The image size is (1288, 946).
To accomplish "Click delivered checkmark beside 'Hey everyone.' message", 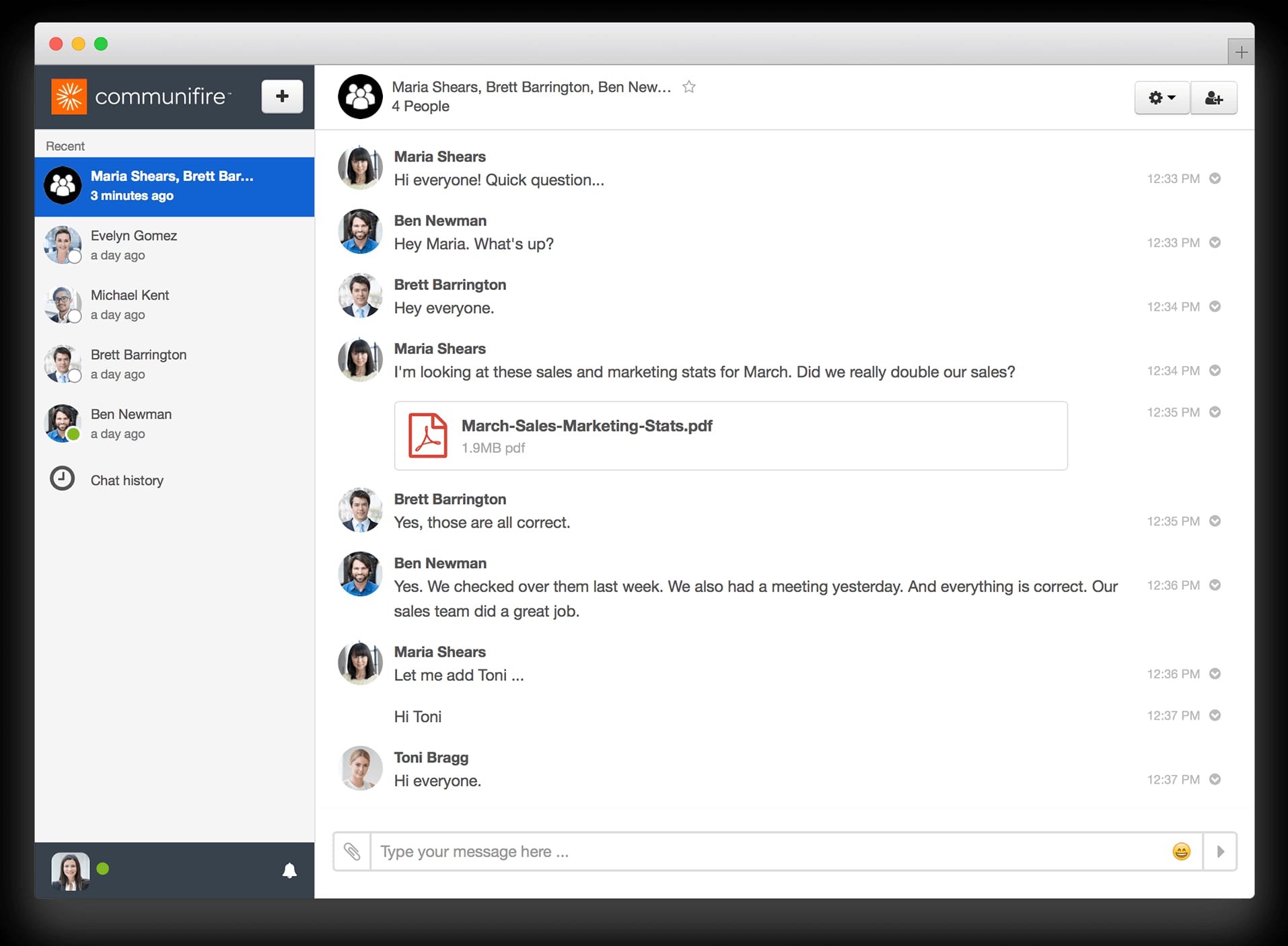I will (x=1215, y=306).
